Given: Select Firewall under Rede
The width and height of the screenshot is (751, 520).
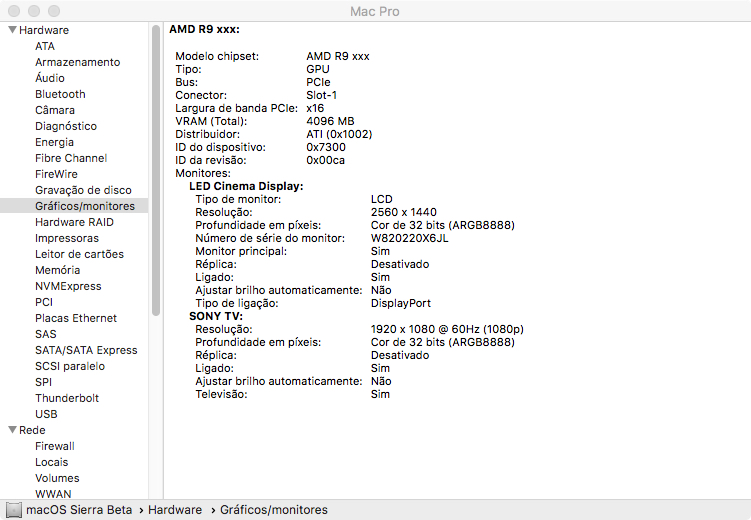Looking at the screenshot, I should pos(55,446).
